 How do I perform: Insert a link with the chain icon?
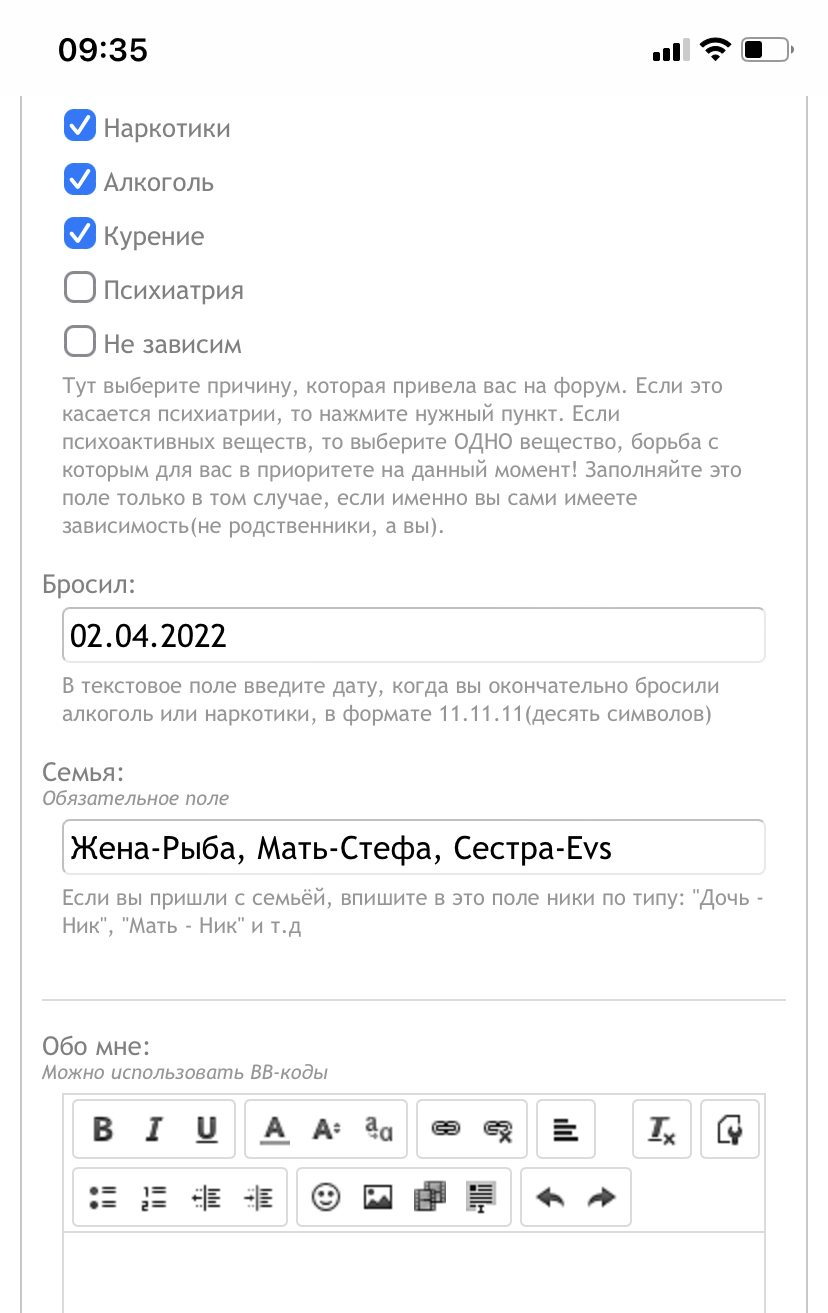point(445,1129)
